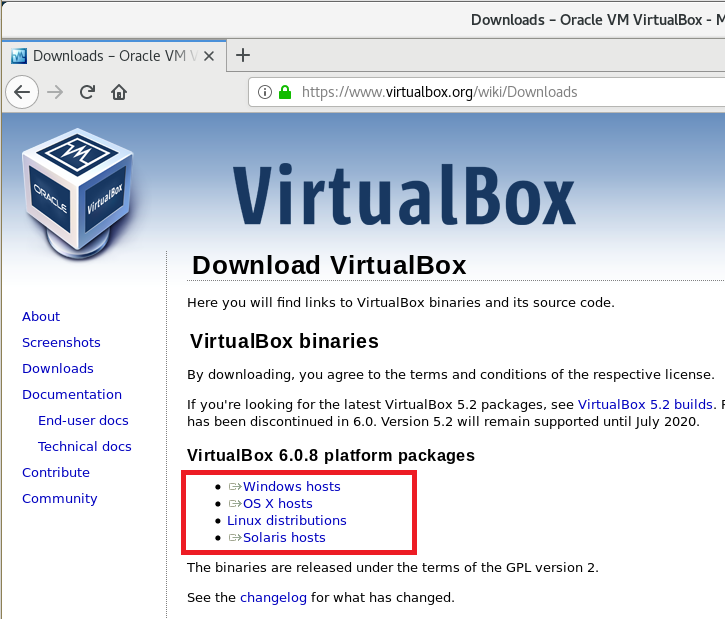The image size is (725, 619).
Task: Open a new tab with plus button
Action: point(243,55)
